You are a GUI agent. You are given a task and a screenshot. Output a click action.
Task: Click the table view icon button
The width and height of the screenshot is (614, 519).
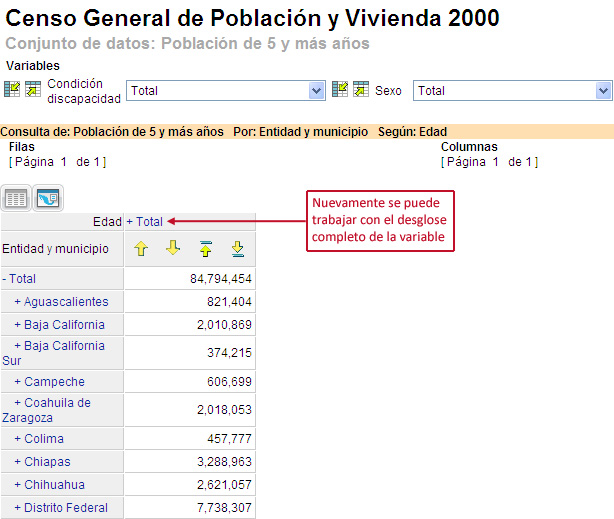click(x=16, y=198)
